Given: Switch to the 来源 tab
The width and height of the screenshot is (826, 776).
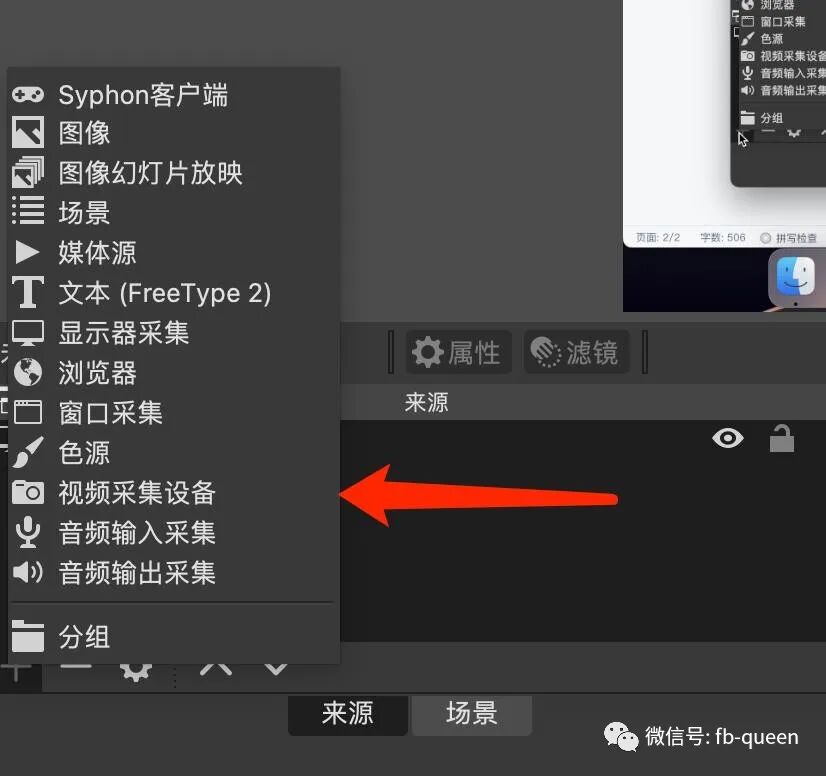Looking at the screenshot, I should pyautogui.click(x=347, y=715).
